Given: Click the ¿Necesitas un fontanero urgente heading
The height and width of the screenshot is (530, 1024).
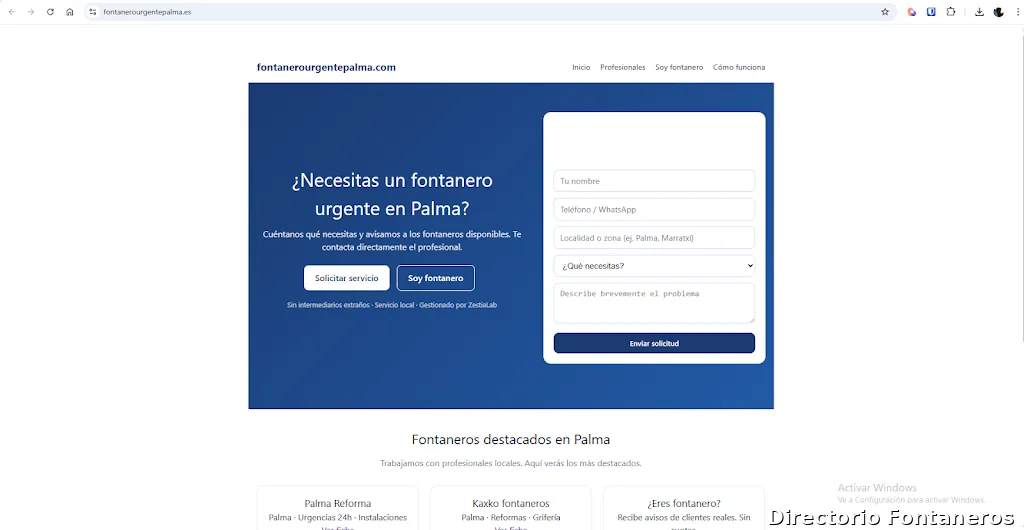Looking at the screenshot, I should click(392, 195).
